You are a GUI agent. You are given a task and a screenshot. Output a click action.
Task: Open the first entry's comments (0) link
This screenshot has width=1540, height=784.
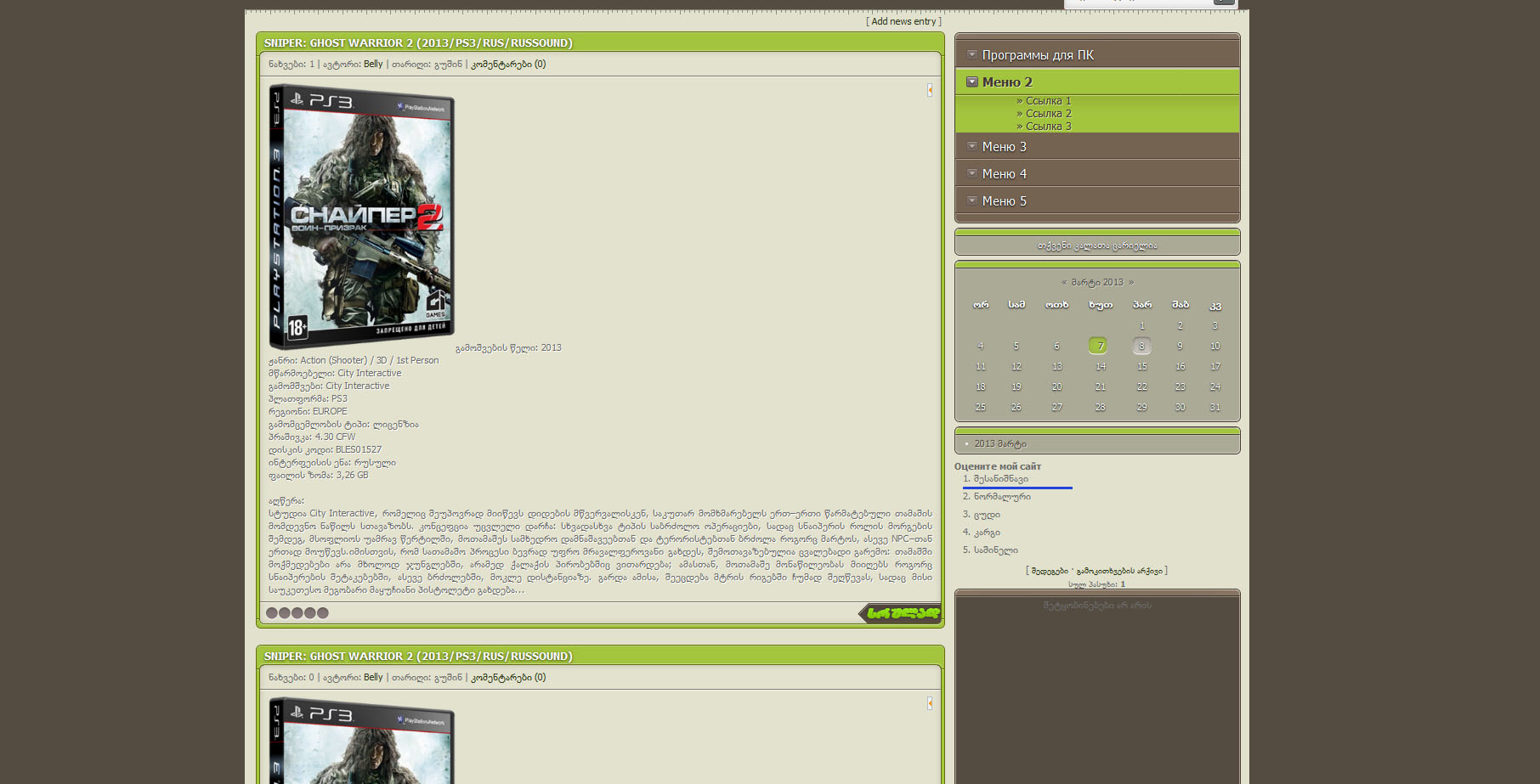(x=508, y=64)
